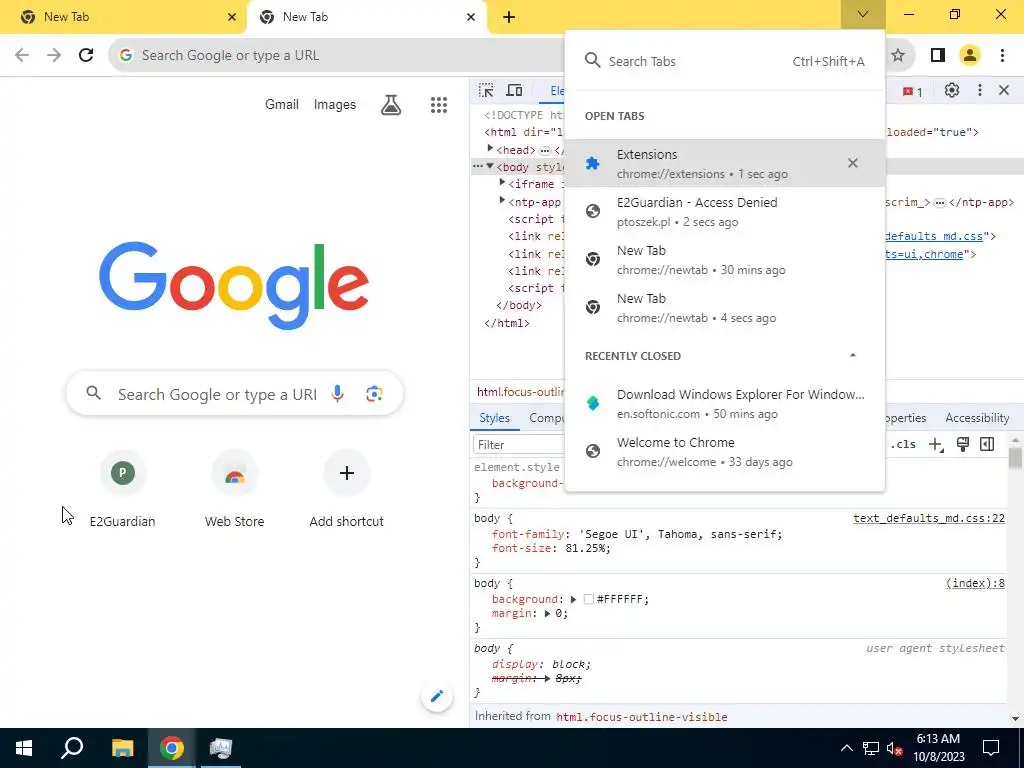Viewport: 1024px width, 768px height.
Task: Open Search Labs flask icon
Action: coord(391,104)
